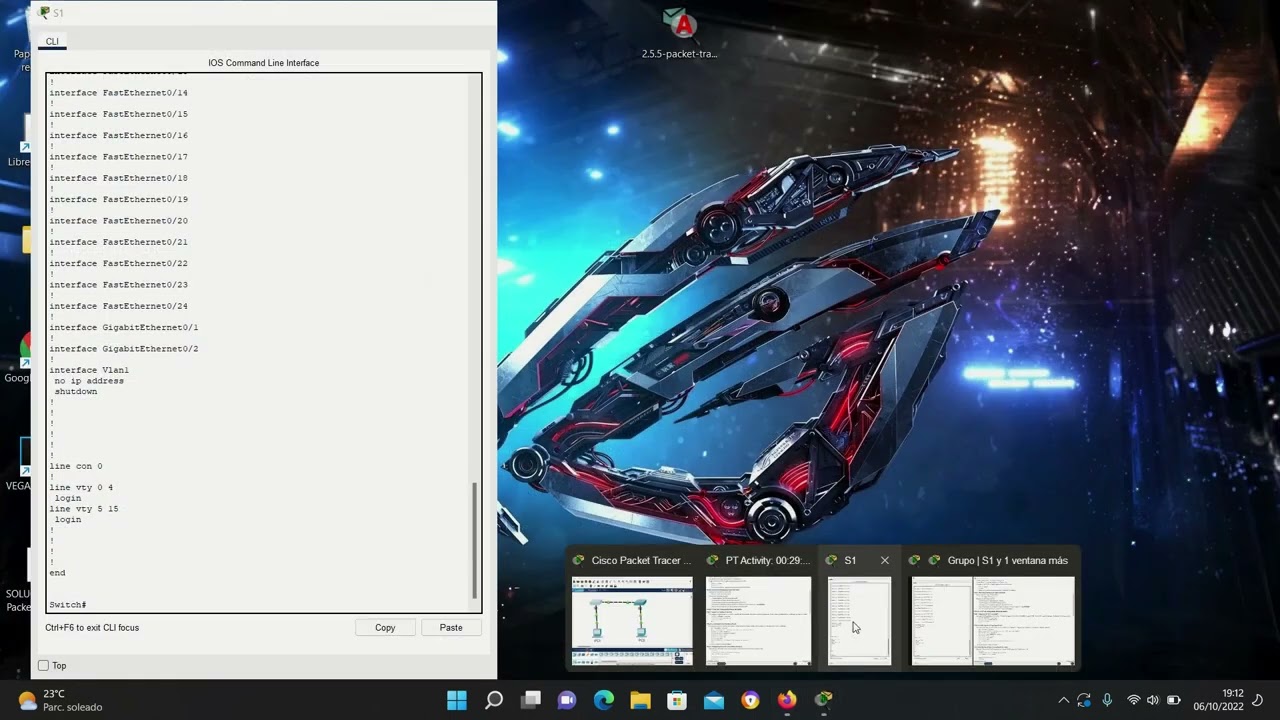This screenshot has height=720, width=1280.
Task: Select the PT Activity window thumbnail
Action: (759, 620)
